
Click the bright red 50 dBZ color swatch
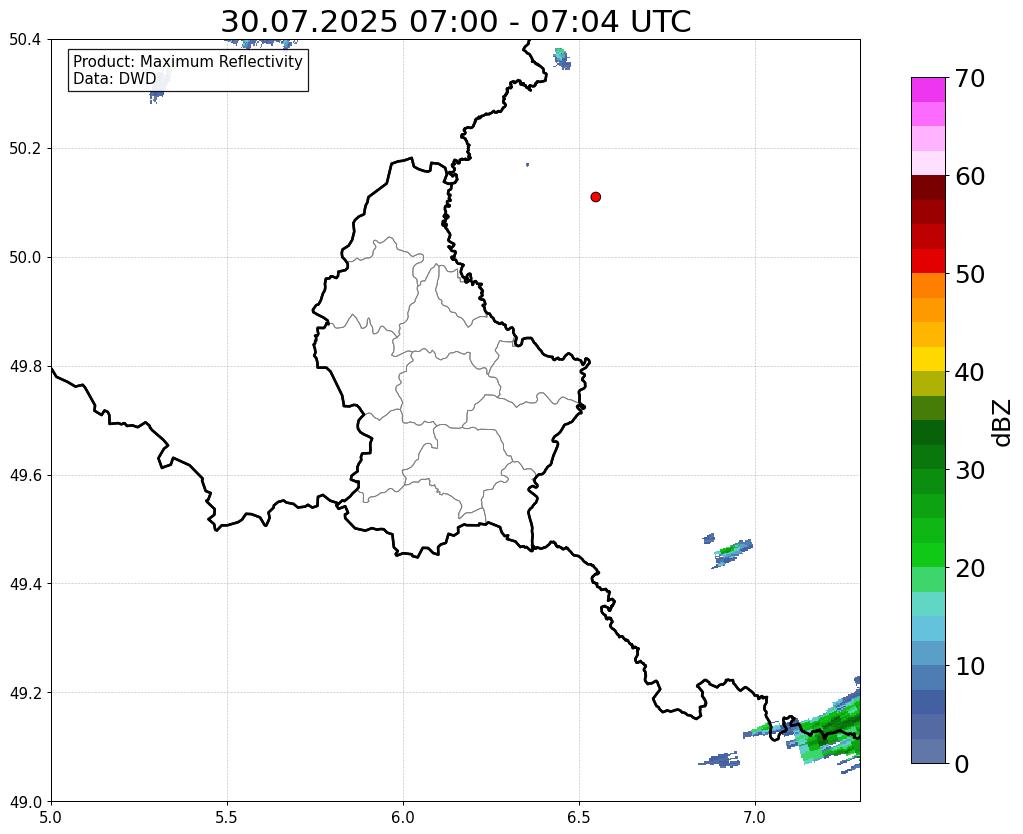coord(928,261)
